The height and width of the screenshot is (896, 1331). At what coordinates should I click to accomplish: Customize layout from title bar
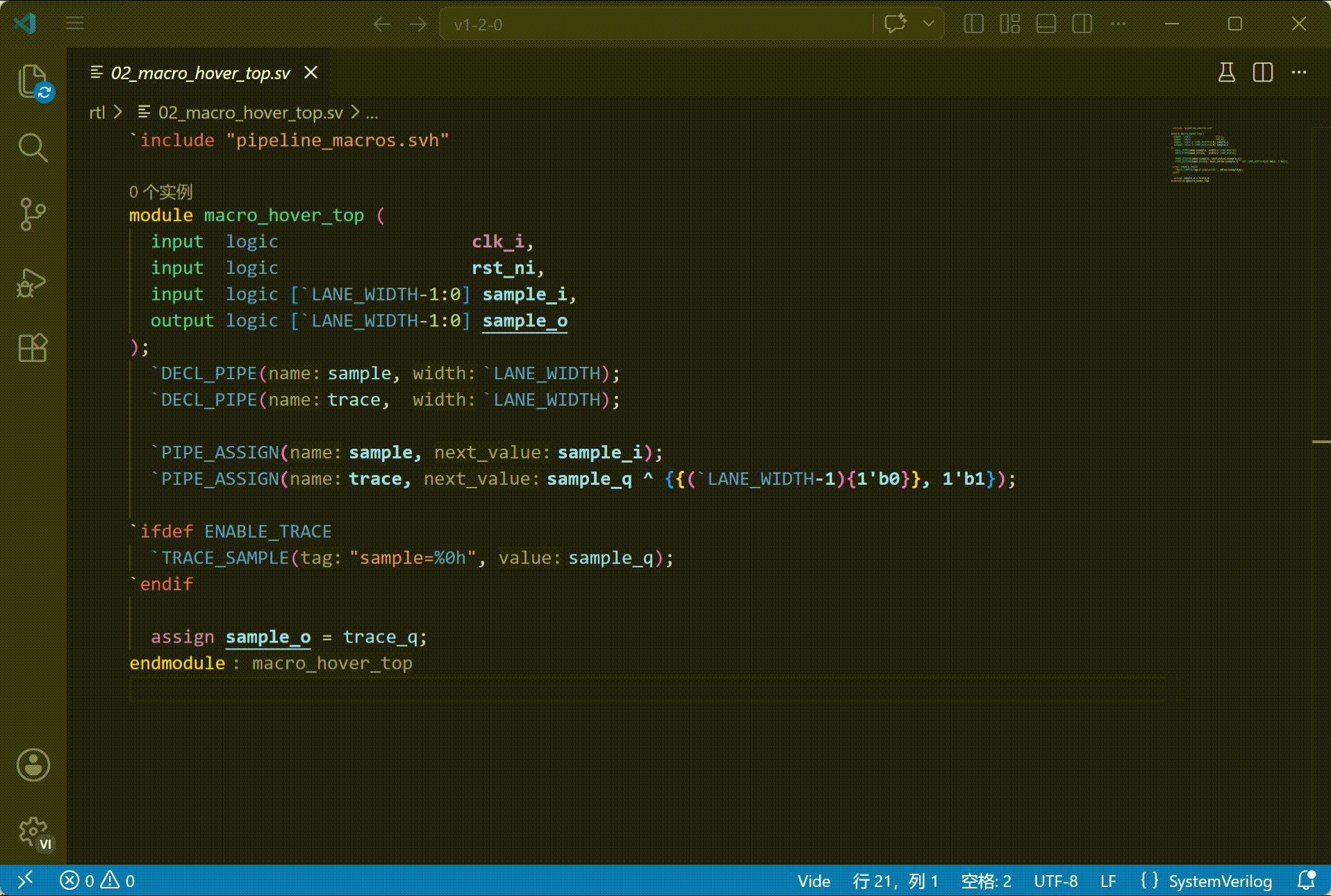tap(1010, 24)
